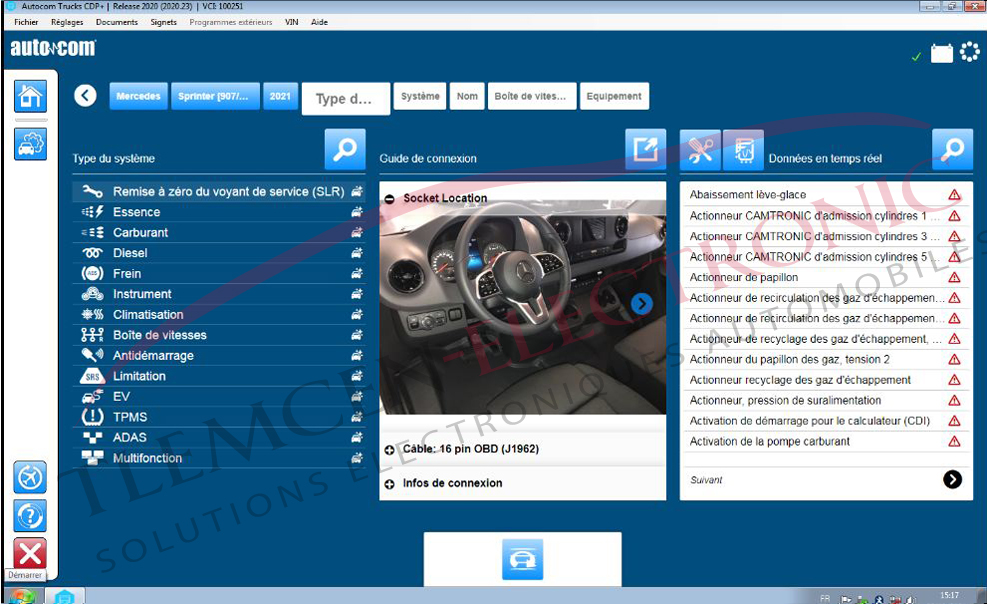Open vehicle settings icon below Home
The height and width of the screenshot is (604, 987).
coord(30,144)
